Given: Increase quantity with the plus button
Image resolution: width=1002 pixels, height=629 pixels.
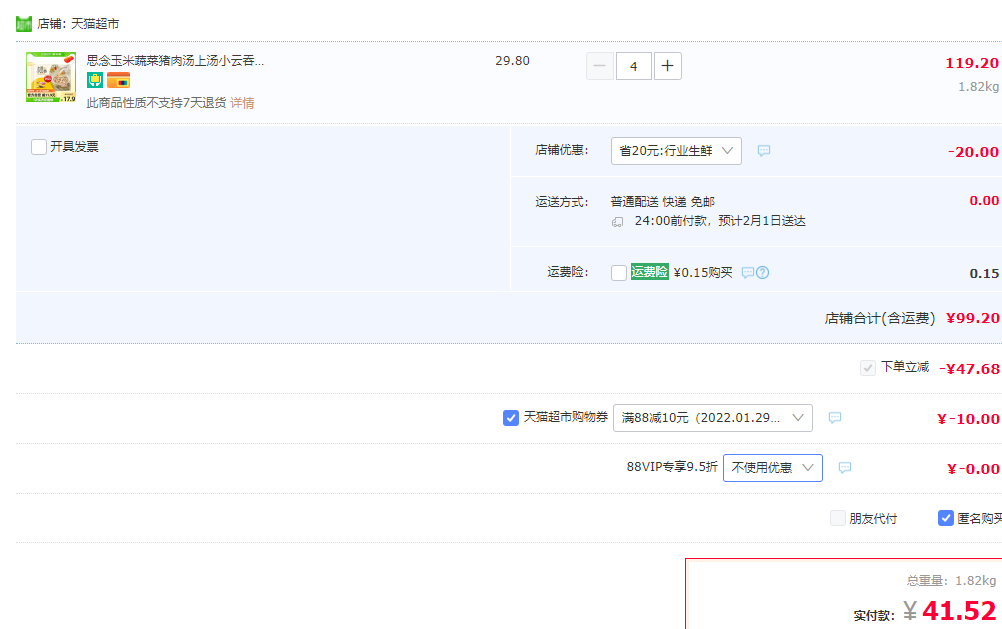Looking at the screenshot, I should point(668,66).
